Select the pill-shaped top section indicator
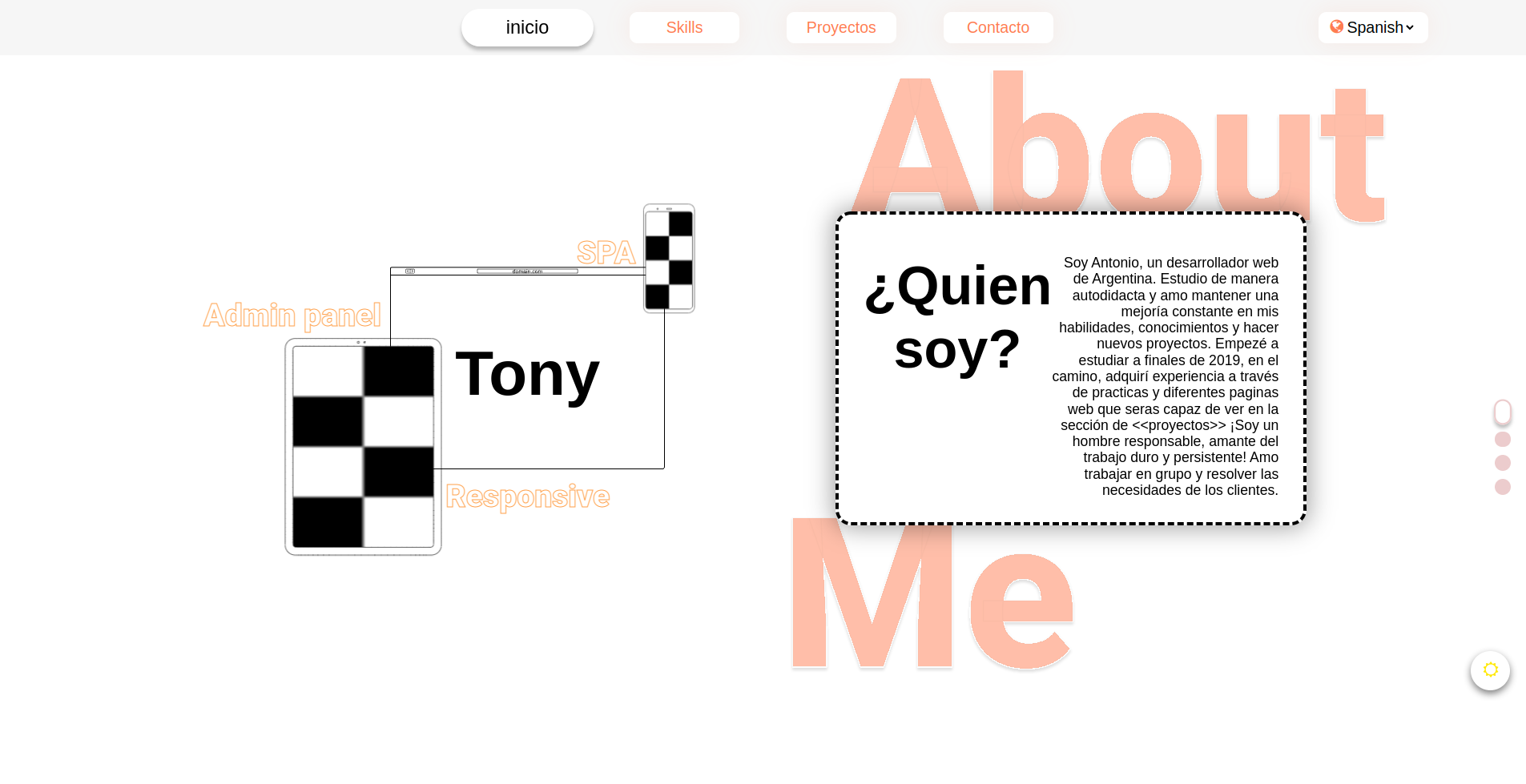Screen dimensions: 1526x784 pyautogui.click(x=1503, y=412)
